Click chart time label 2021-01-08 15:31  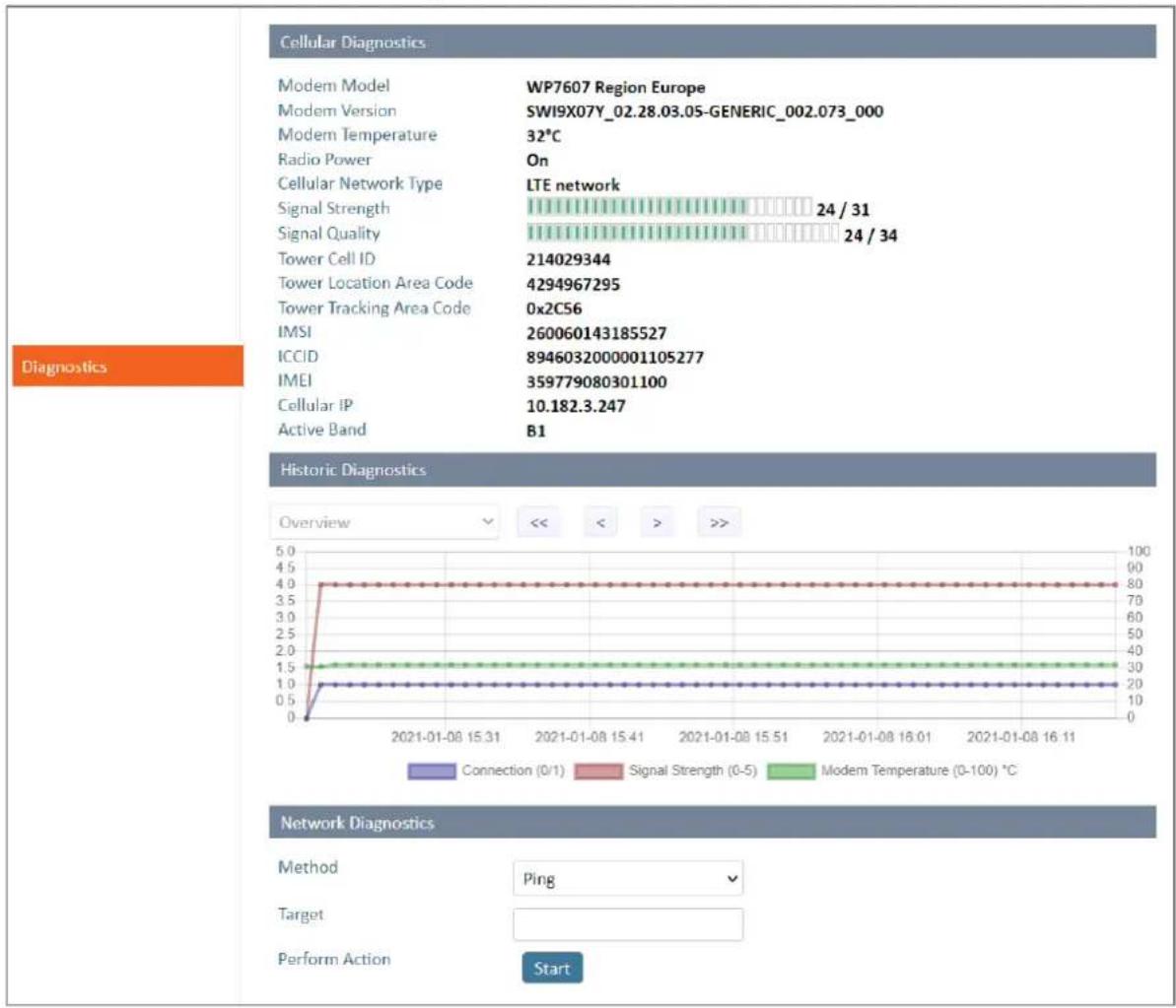coord(446,737)
